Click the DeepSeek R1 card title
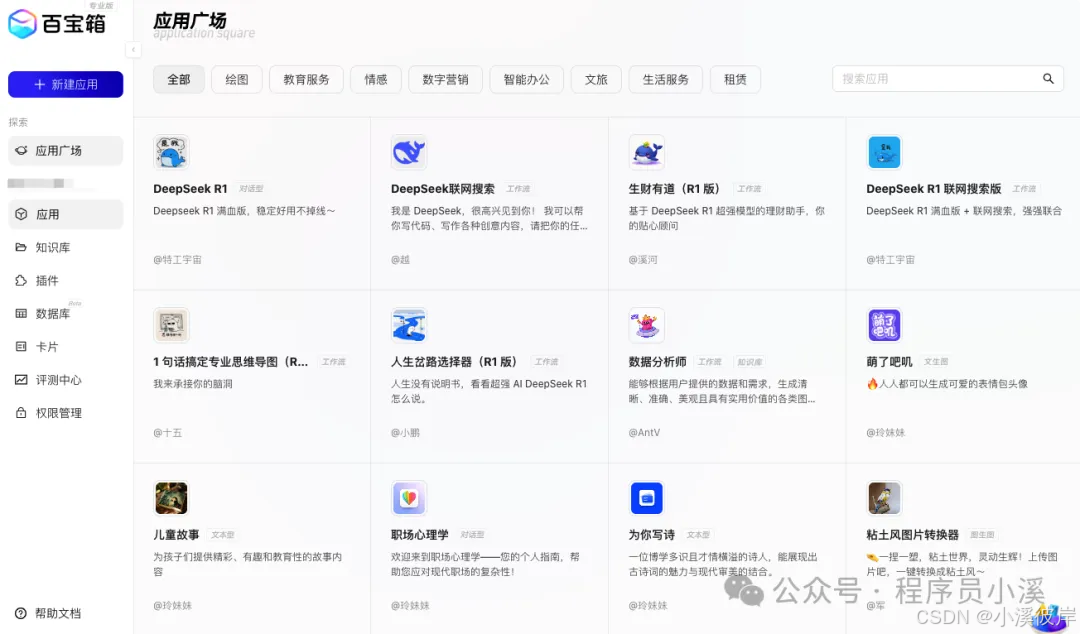Screen dimensions: 1080x634 [x=190, y=189]
